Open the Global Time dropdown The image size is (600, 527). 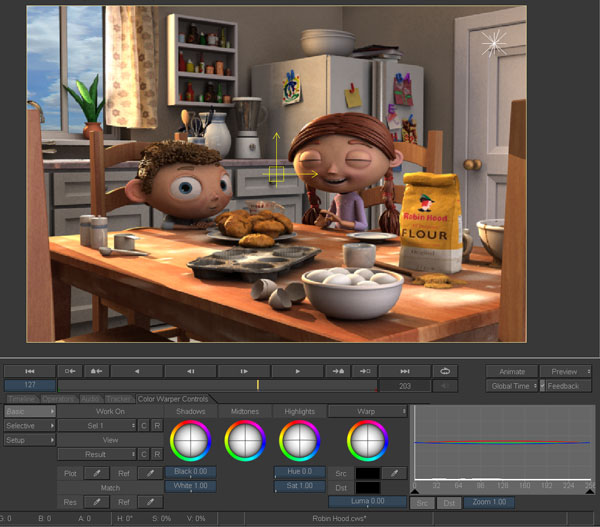[x=512, y=386]
